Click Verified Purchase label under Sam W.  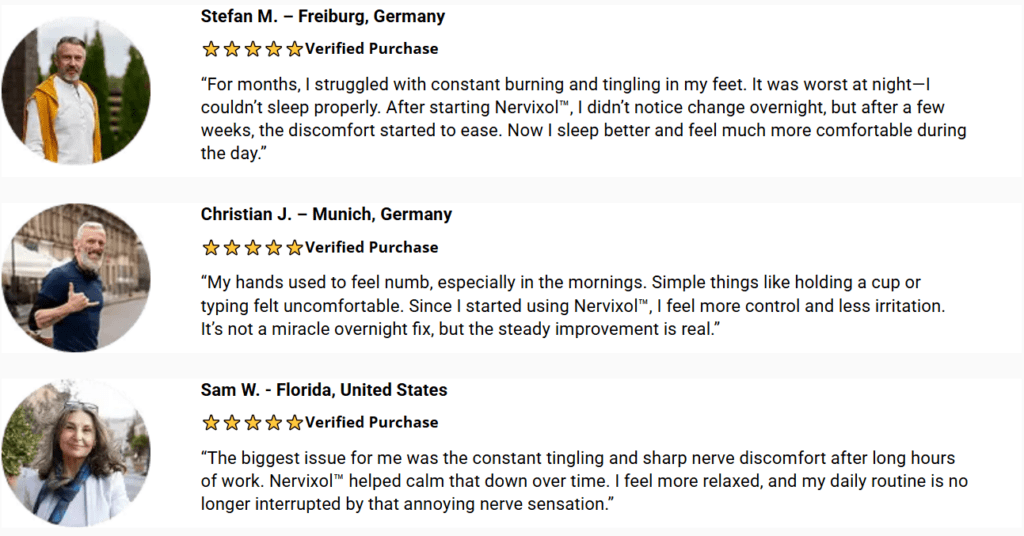coord(372,422)
